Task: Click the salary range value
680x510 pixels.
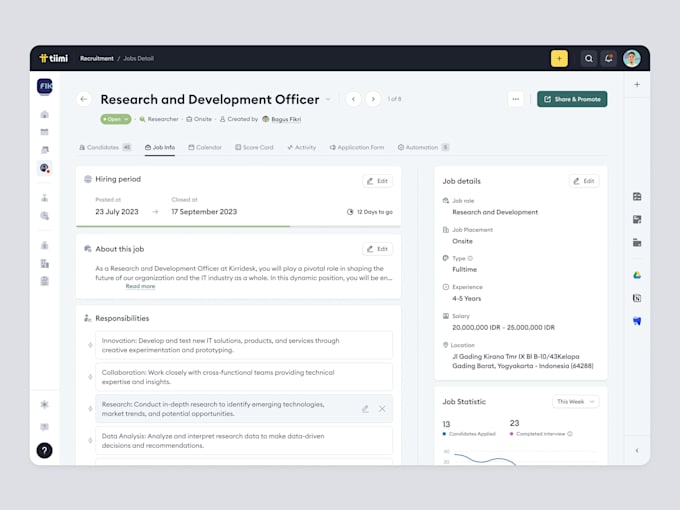Action: 503,327
